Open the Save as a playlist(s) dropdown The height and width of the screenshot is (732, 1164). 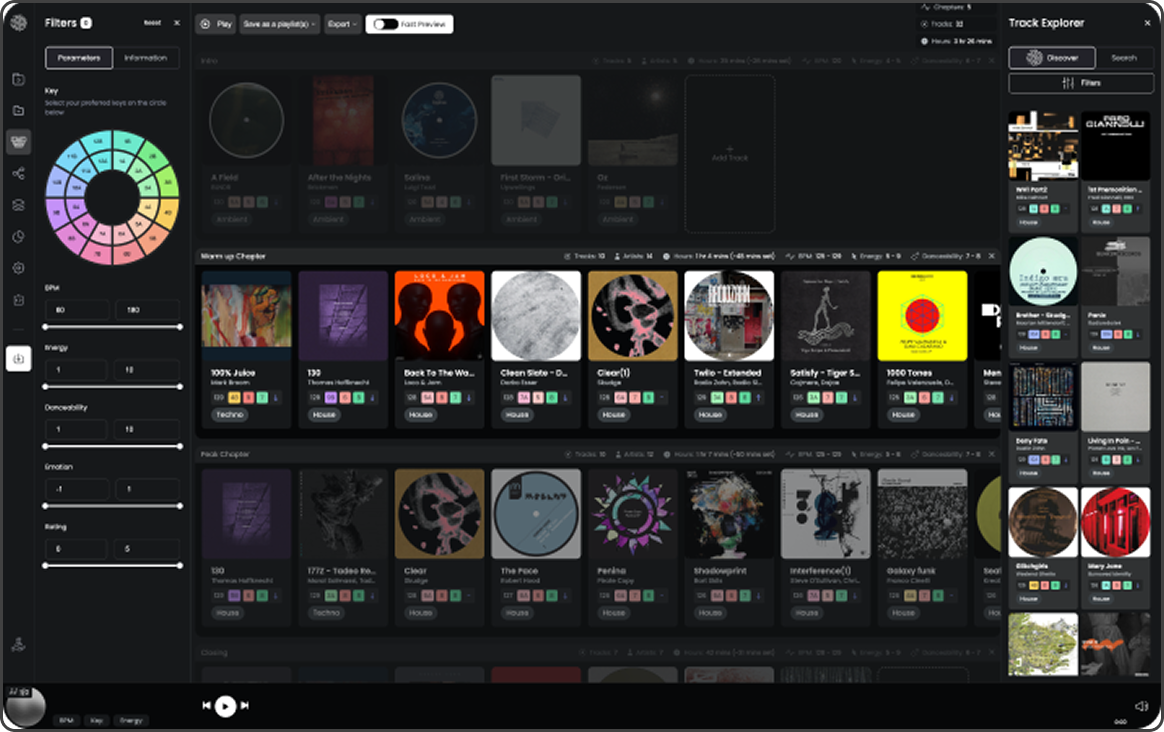279,24
